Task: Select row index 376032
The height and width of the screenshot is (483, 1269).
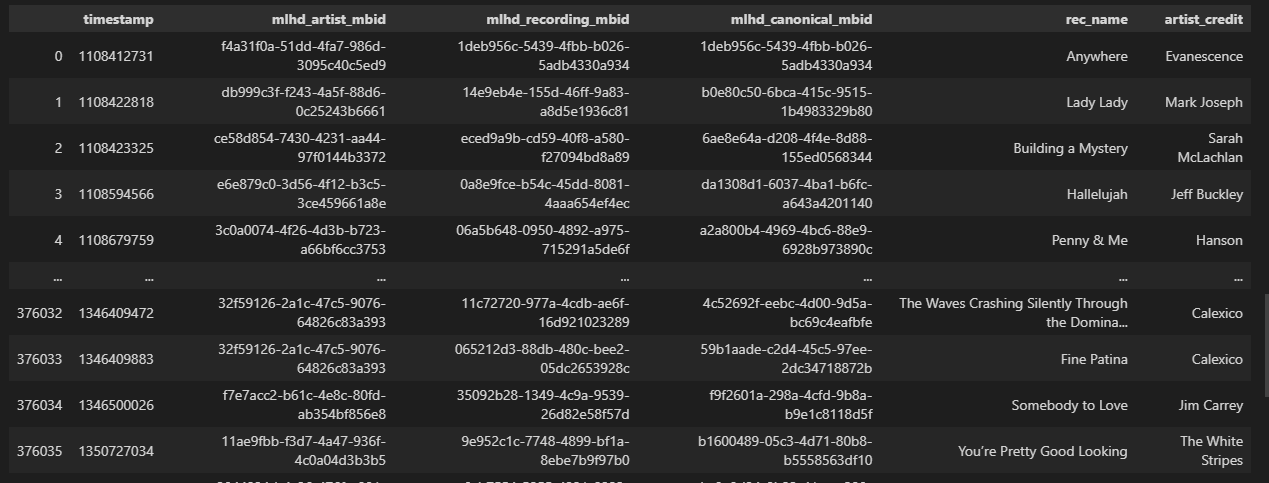Action: click(39, 313)
